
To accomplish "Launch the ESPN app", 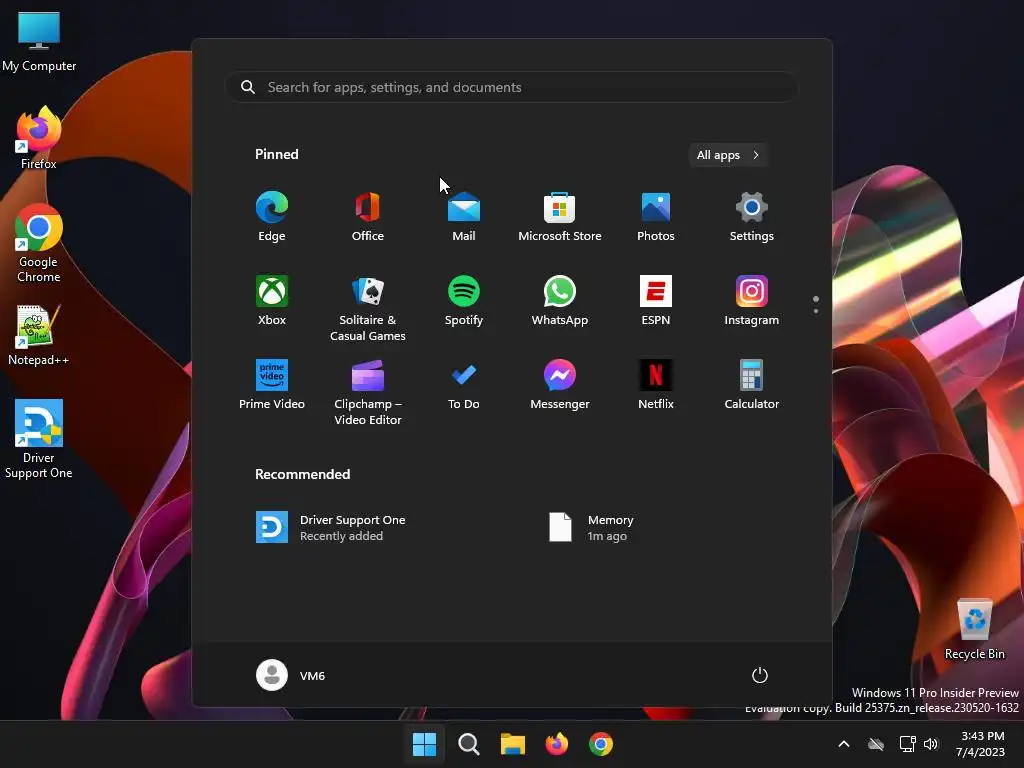I will [x=656, y=300].
